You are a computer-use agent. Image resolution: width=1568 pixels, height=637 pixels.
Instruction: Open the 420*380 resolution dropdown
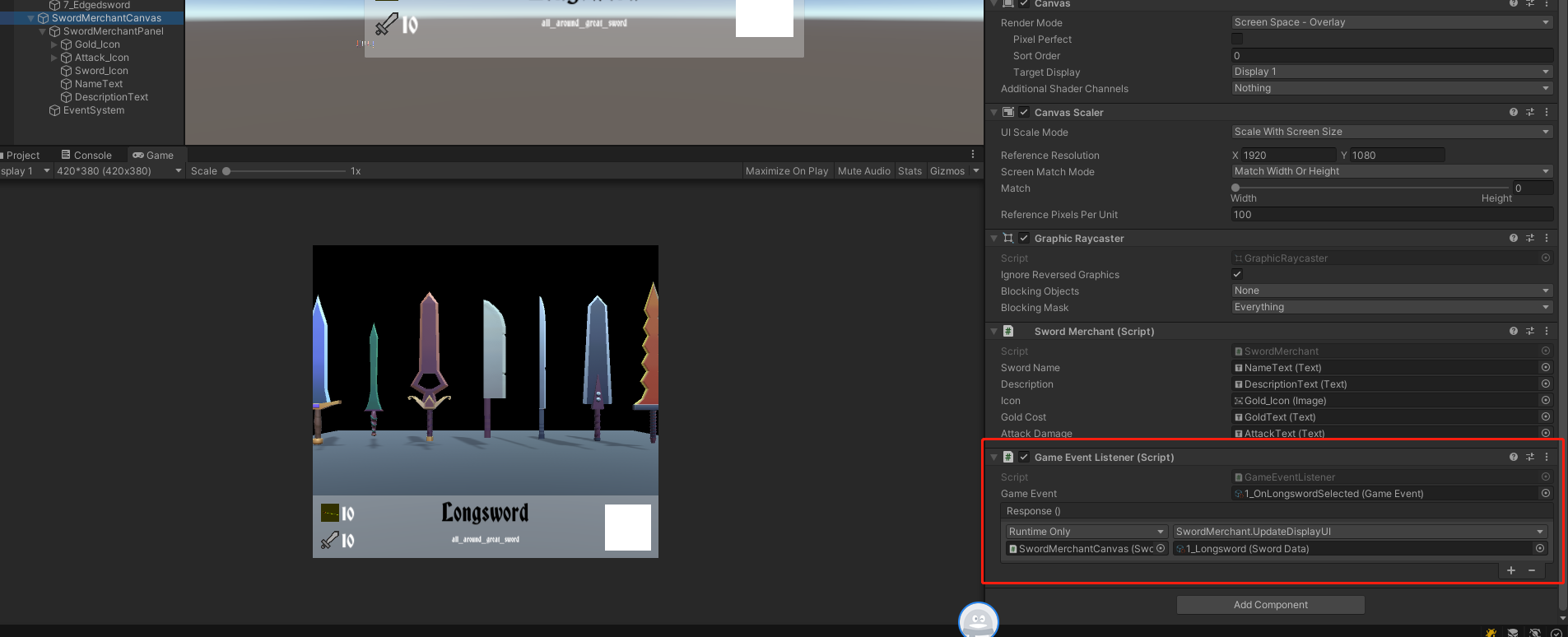click(119, 170)
